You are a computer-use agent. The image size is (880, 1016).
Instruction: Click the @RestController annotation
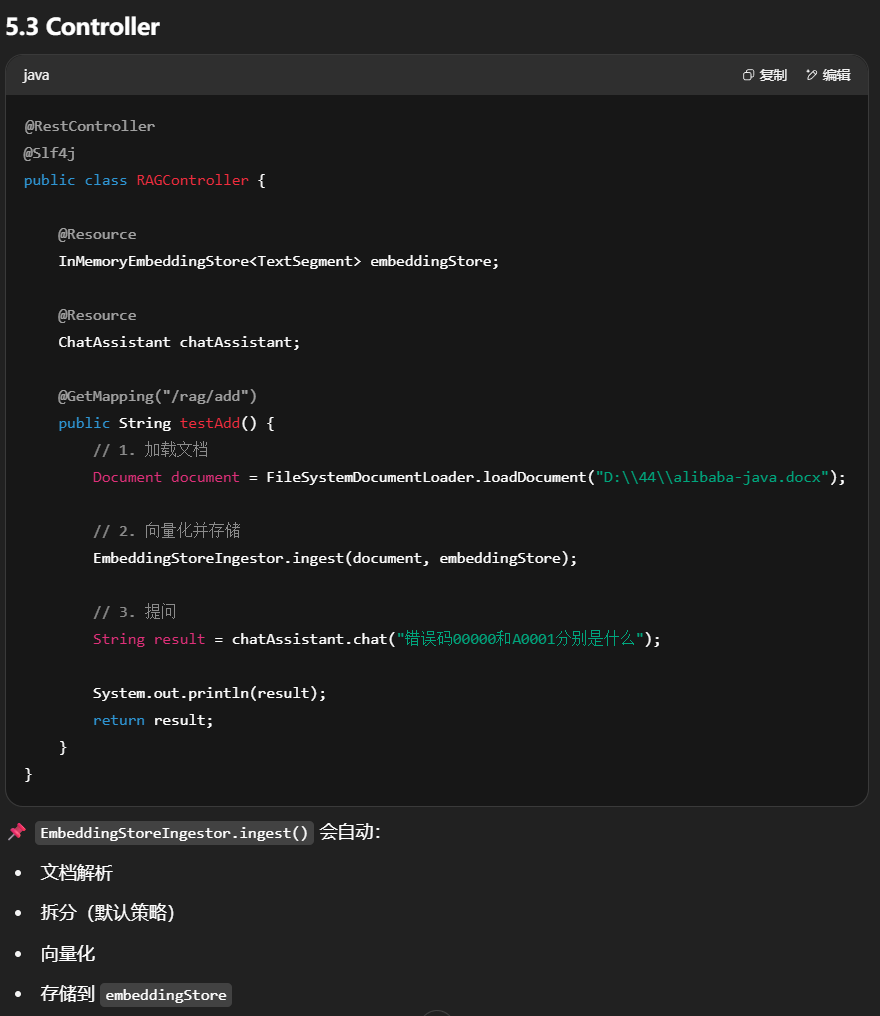[x=90, y=126]
